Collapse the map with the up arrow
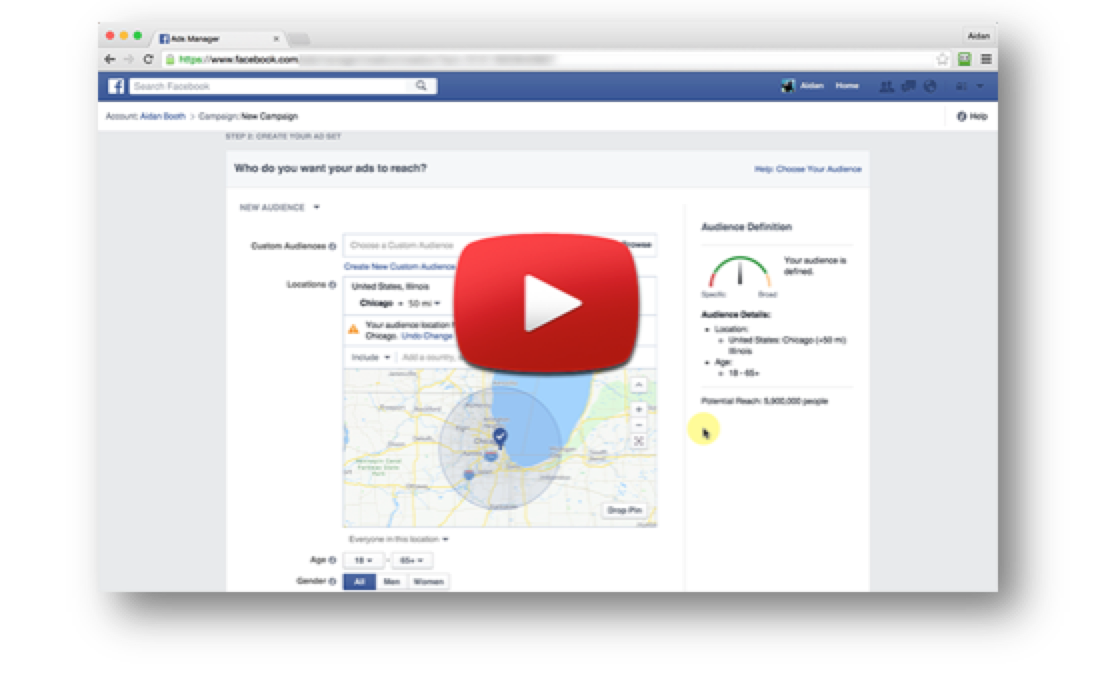 point(639,384)
